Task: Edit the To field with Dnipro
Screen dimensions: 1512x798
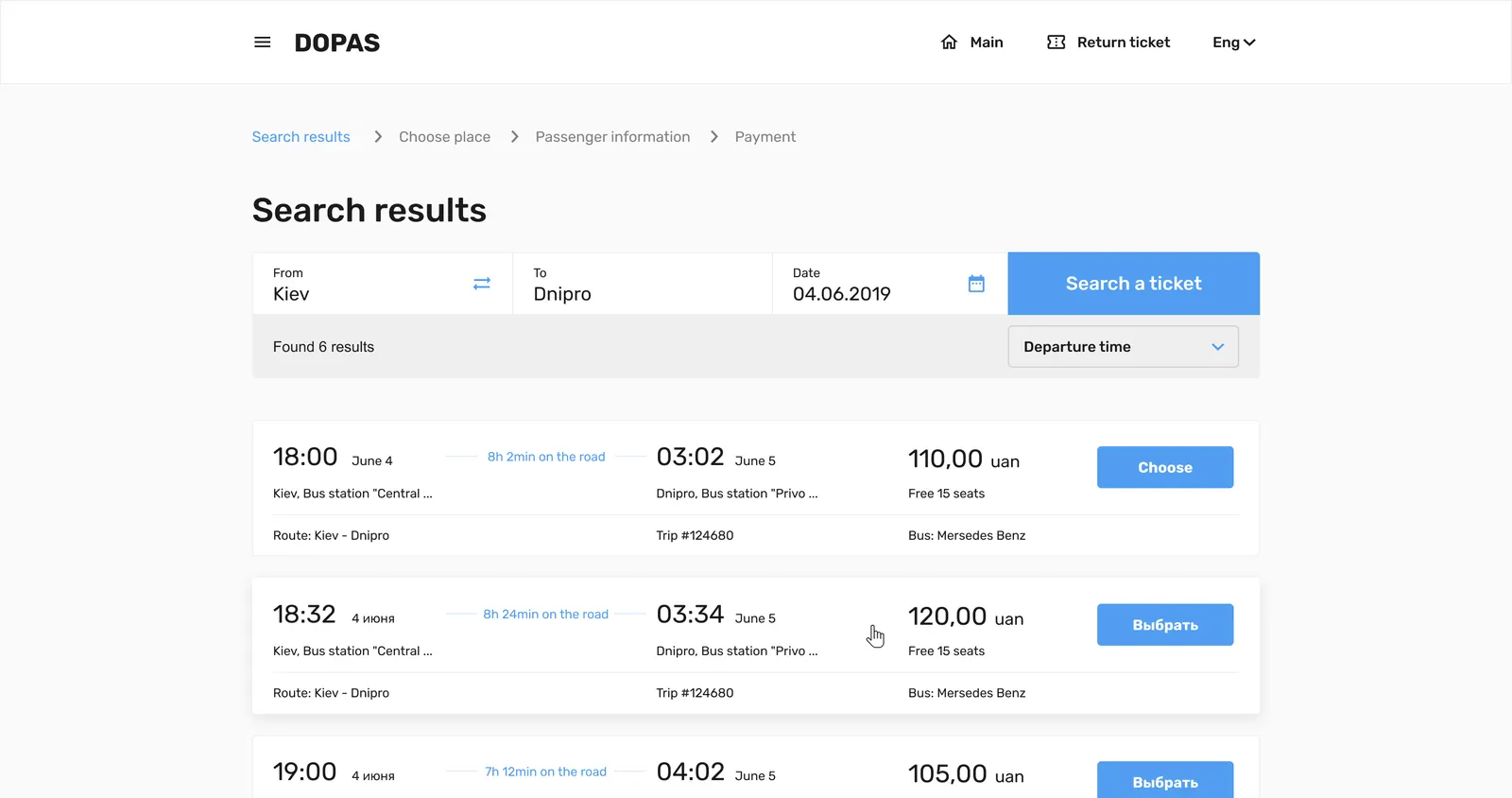Action: click(643, 284)
